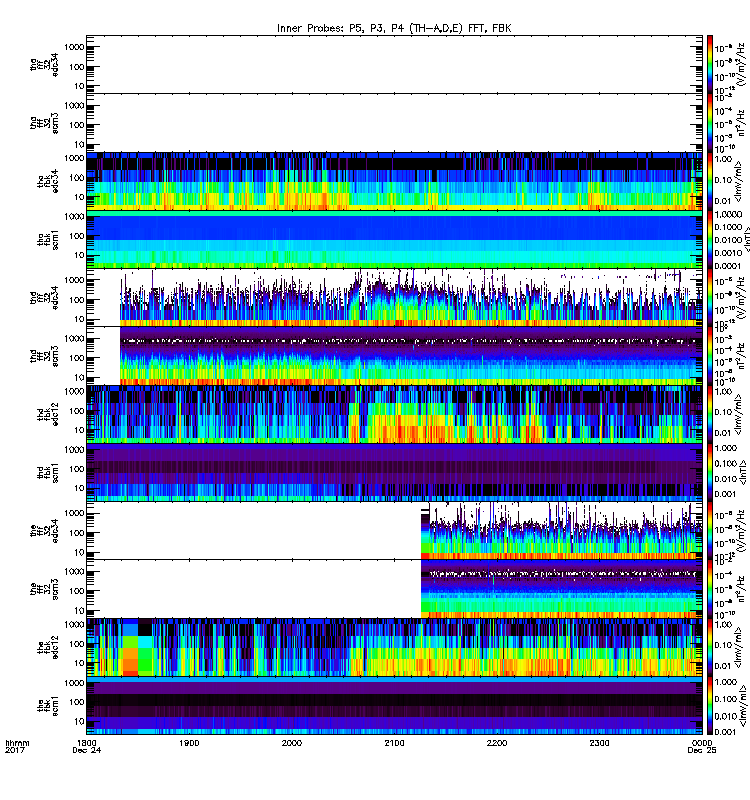Viewport: 750px width, 800px height.
Task: Select the empty tha fff 32 edc34 panel
Action: pos(394,64)
